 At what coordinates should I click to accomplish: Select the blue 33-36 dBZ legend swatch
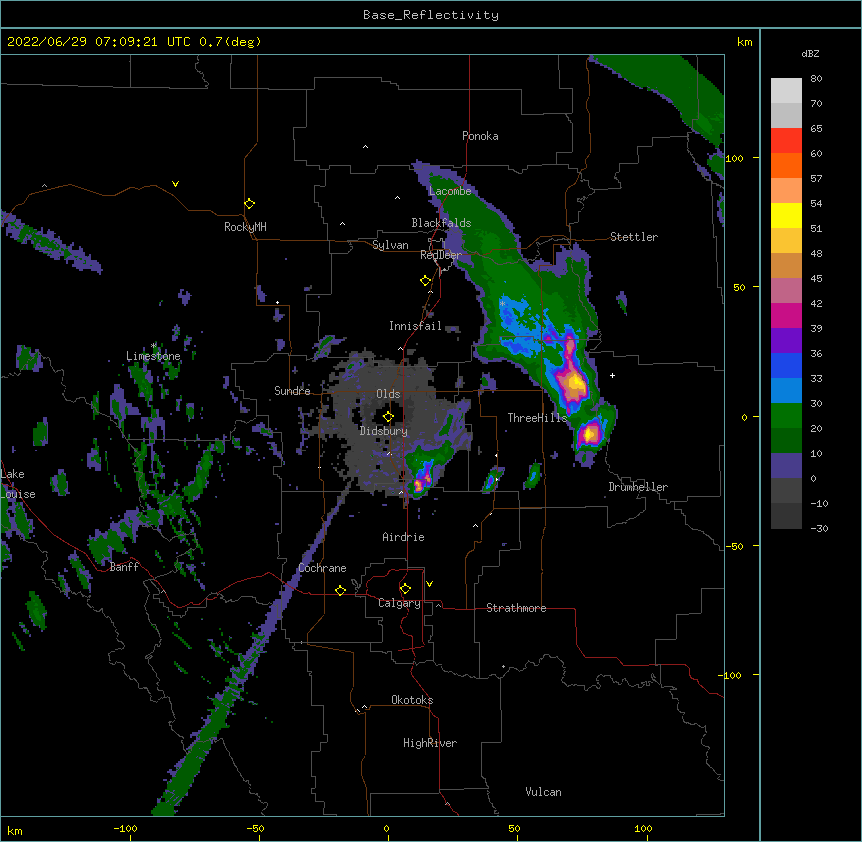pyautogui.click(x=786, y=365)
